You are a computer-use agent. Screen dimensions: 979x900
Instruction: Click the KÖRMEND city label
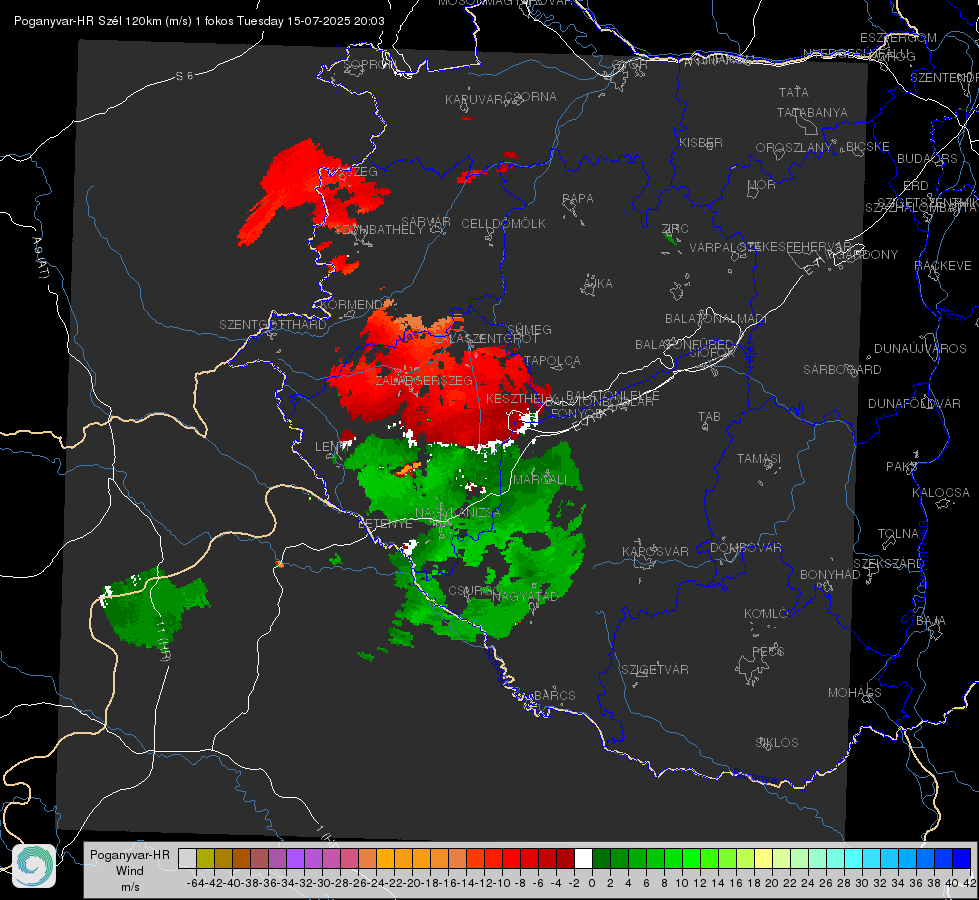350,305
